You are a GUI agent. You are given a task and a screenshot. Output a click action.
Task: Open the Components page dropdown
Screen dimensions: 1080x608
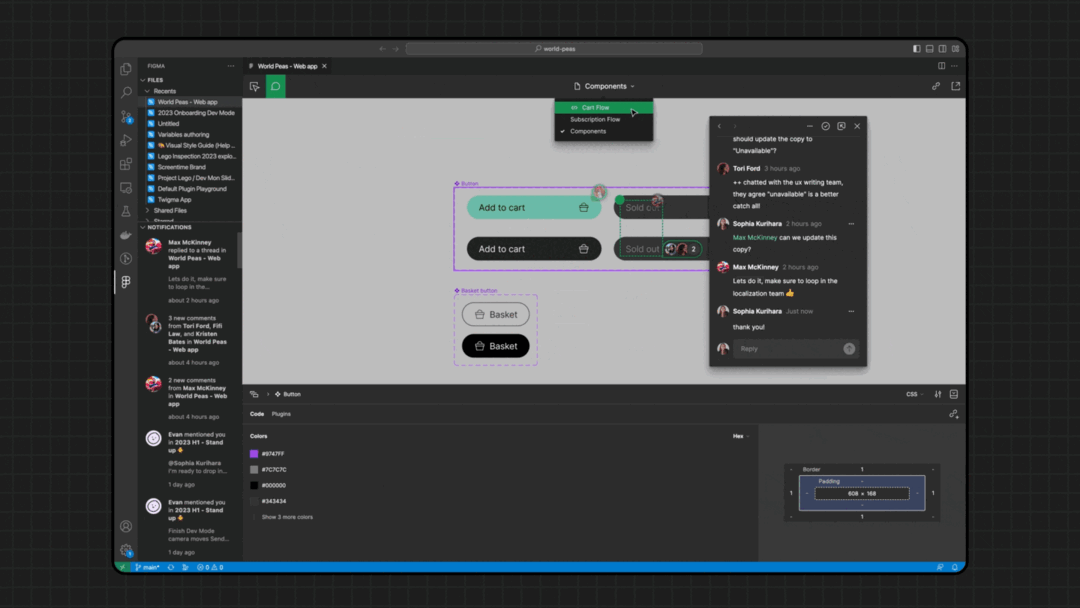tap(604, 86)
